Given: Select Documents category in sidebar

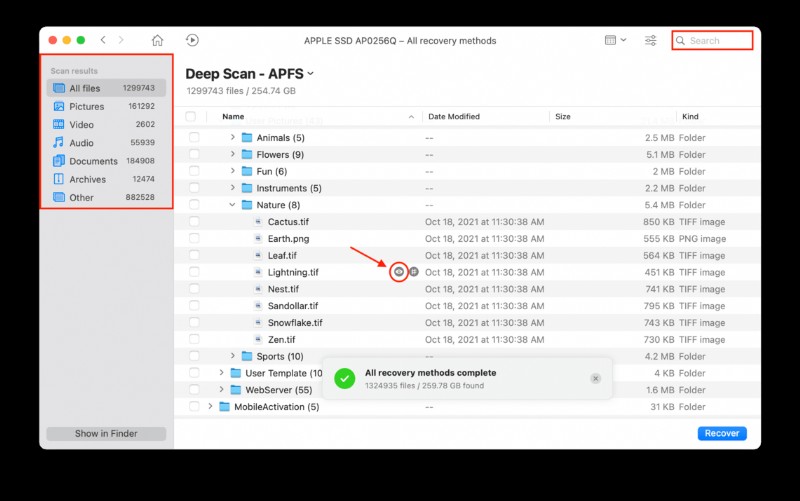Looking at the screenshot, I should 106,161.
